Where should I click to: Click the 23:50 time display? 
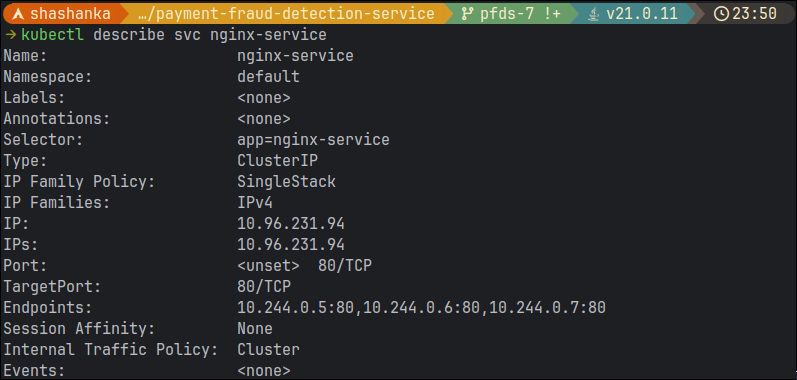click(754, 14)
